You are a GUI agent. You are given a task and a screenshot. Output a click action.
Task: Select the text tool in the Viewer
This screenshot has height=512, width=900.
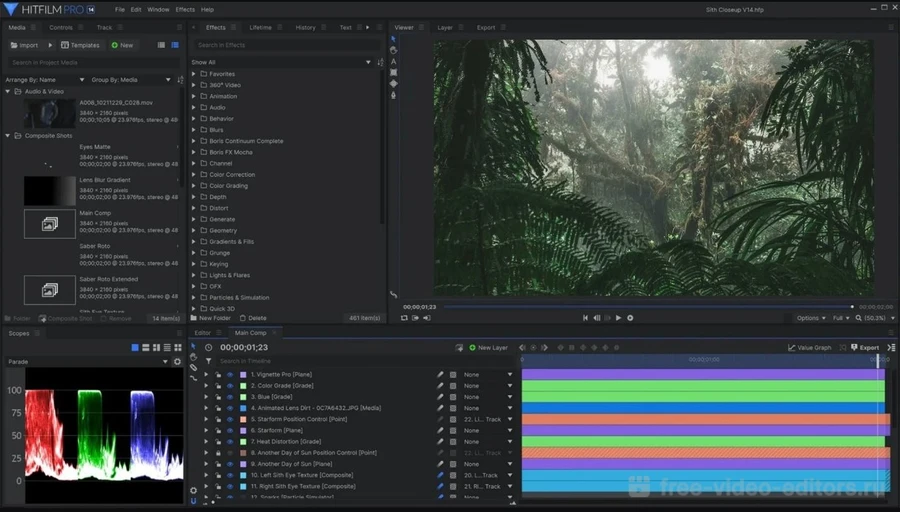click(393, 61)
